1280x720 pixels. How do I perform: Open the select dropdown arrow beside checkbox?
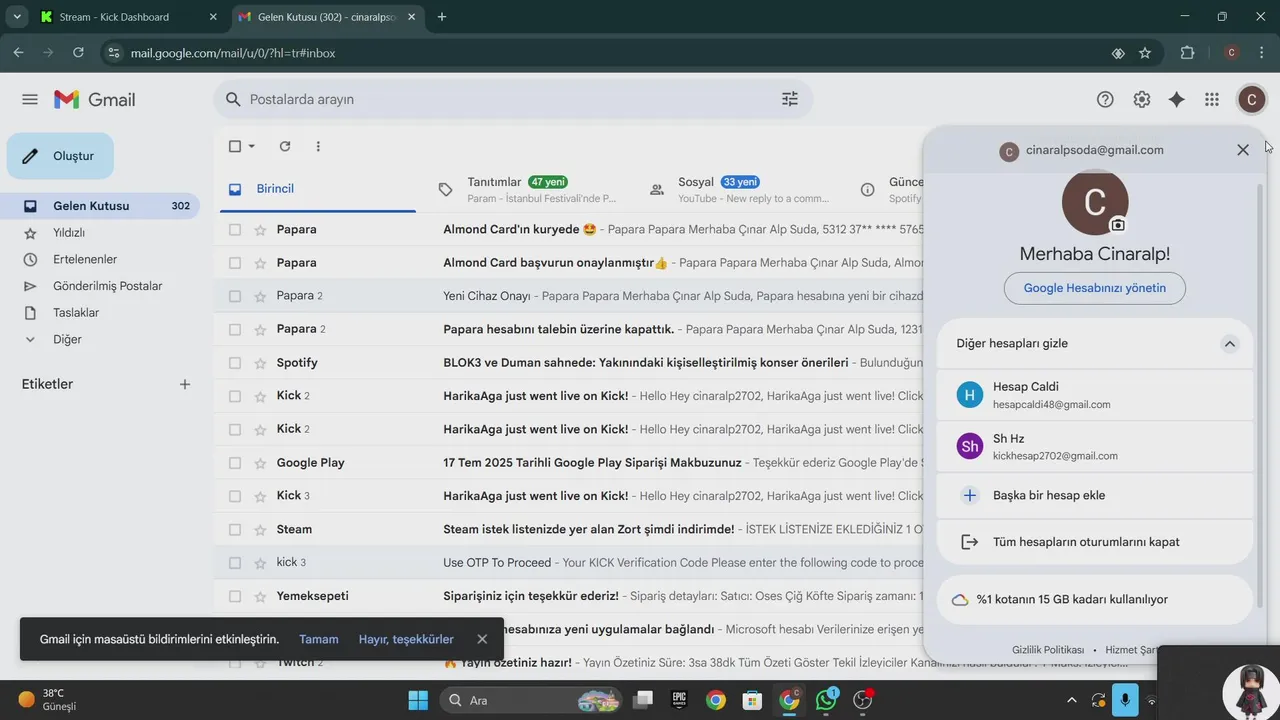(252, 146)
